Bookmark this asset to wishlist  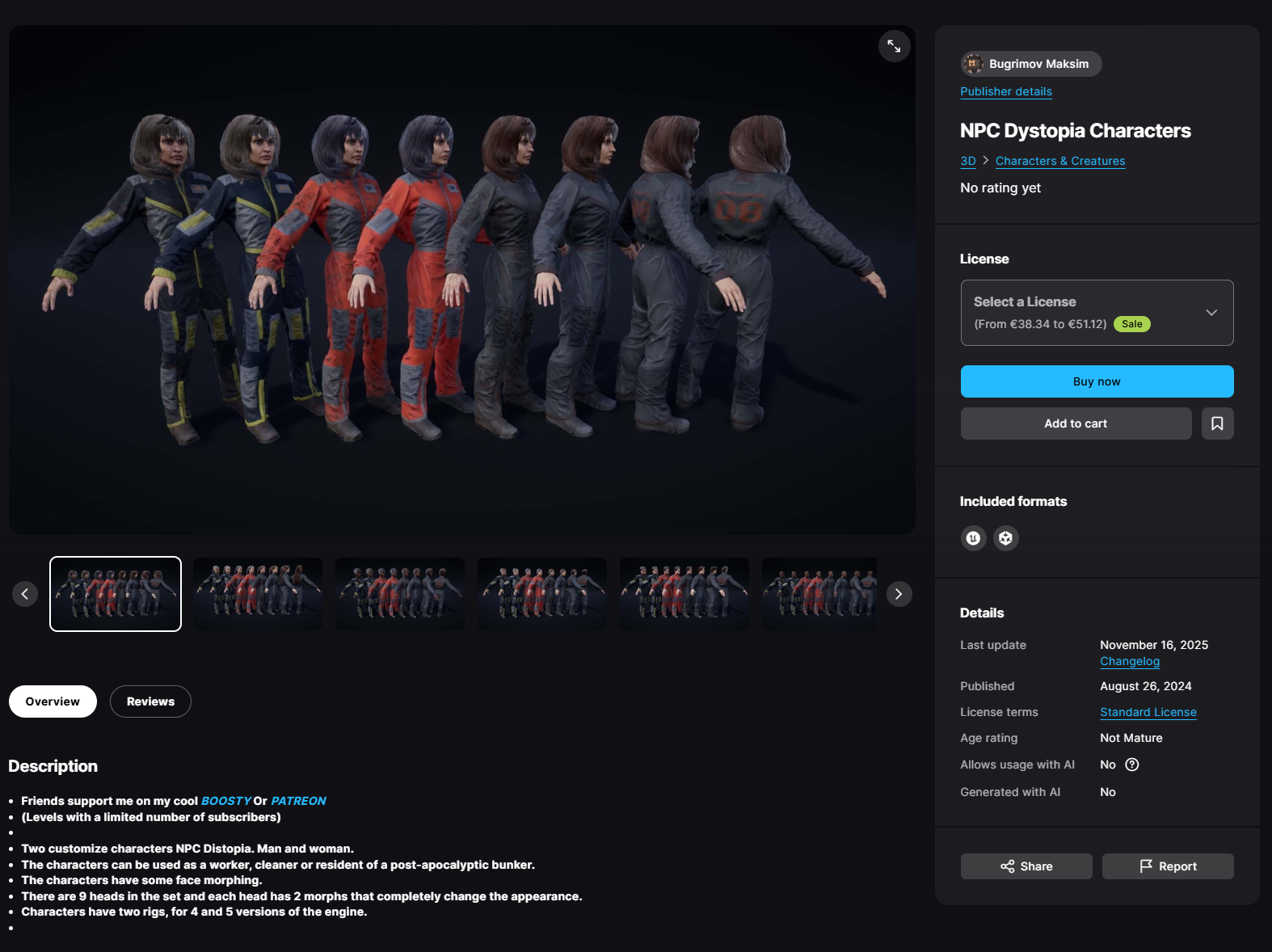[x=1217, y=423]
